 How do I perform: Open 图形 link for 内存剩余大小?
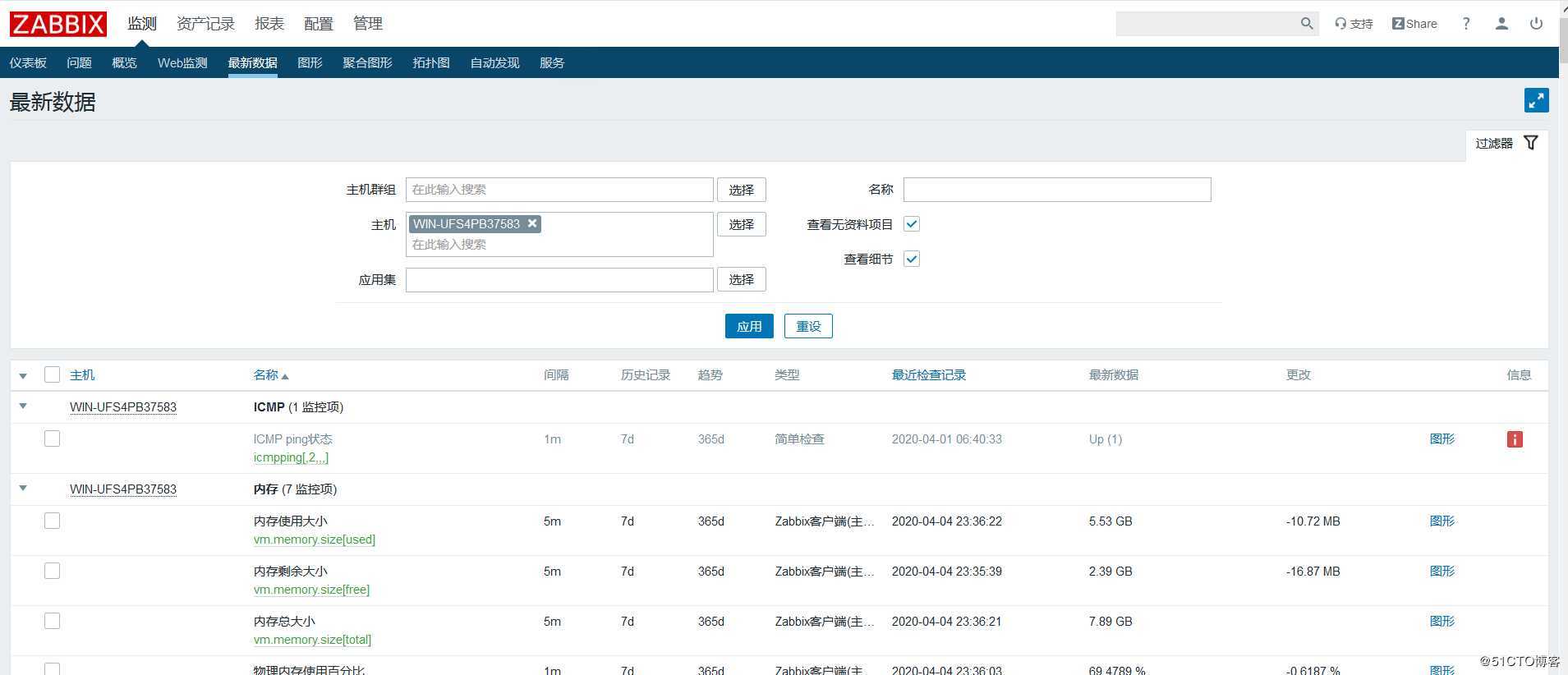[x=1442, y=571]
